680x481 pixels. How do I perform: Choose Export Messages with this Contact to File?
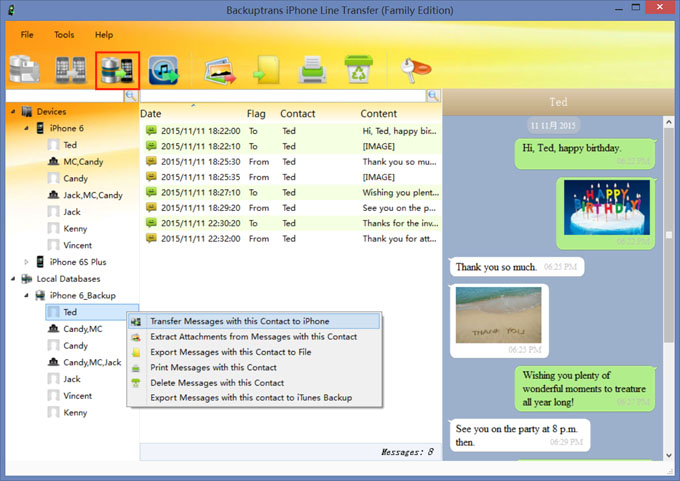click(x=254, y=352)
